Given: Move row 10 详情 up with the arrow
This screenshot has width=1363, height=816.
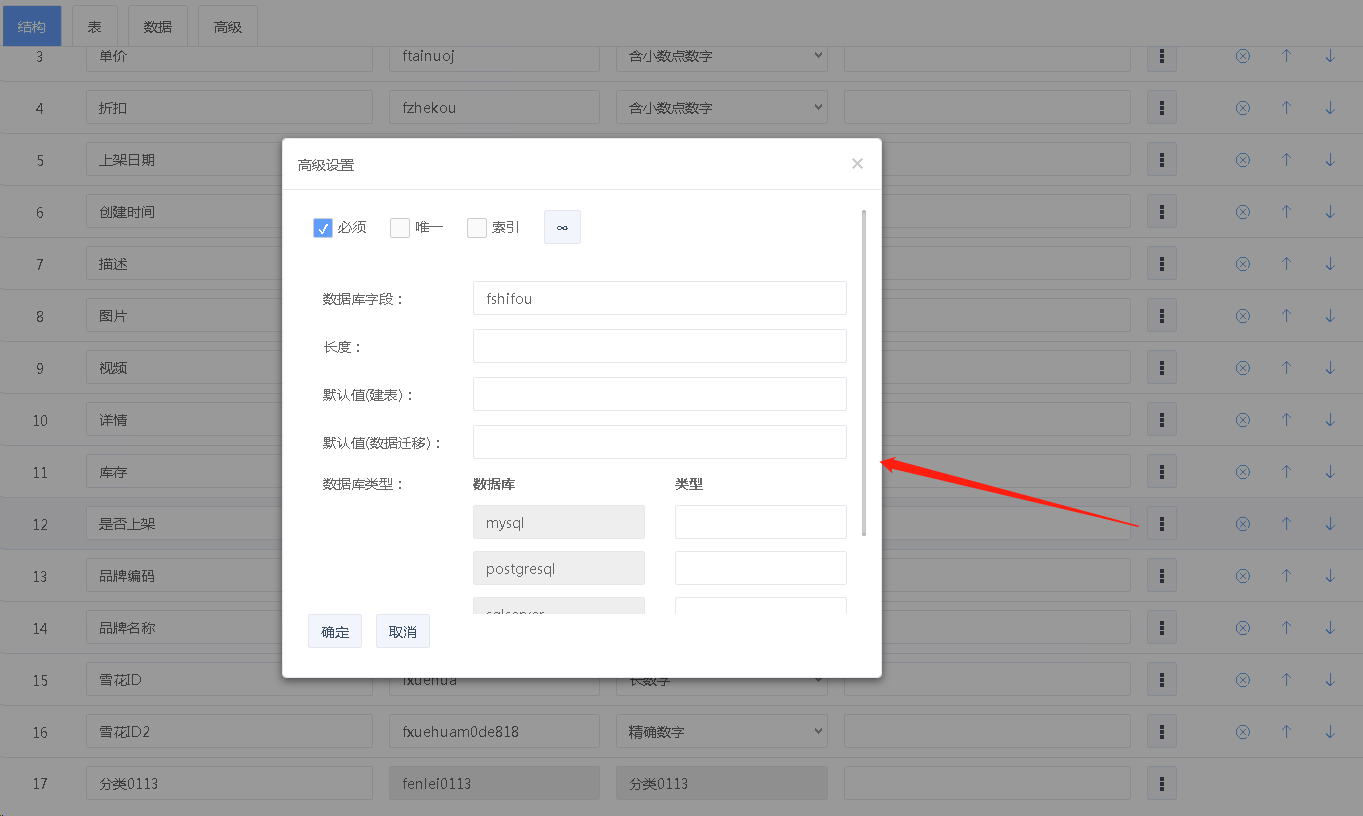Looking at the screenshot, I should 1286,420.
